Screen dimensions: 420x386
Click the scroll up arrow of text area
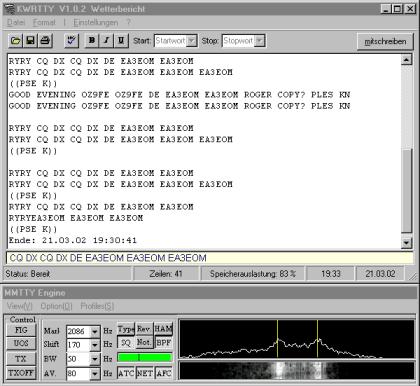click(x=406, y=60)
